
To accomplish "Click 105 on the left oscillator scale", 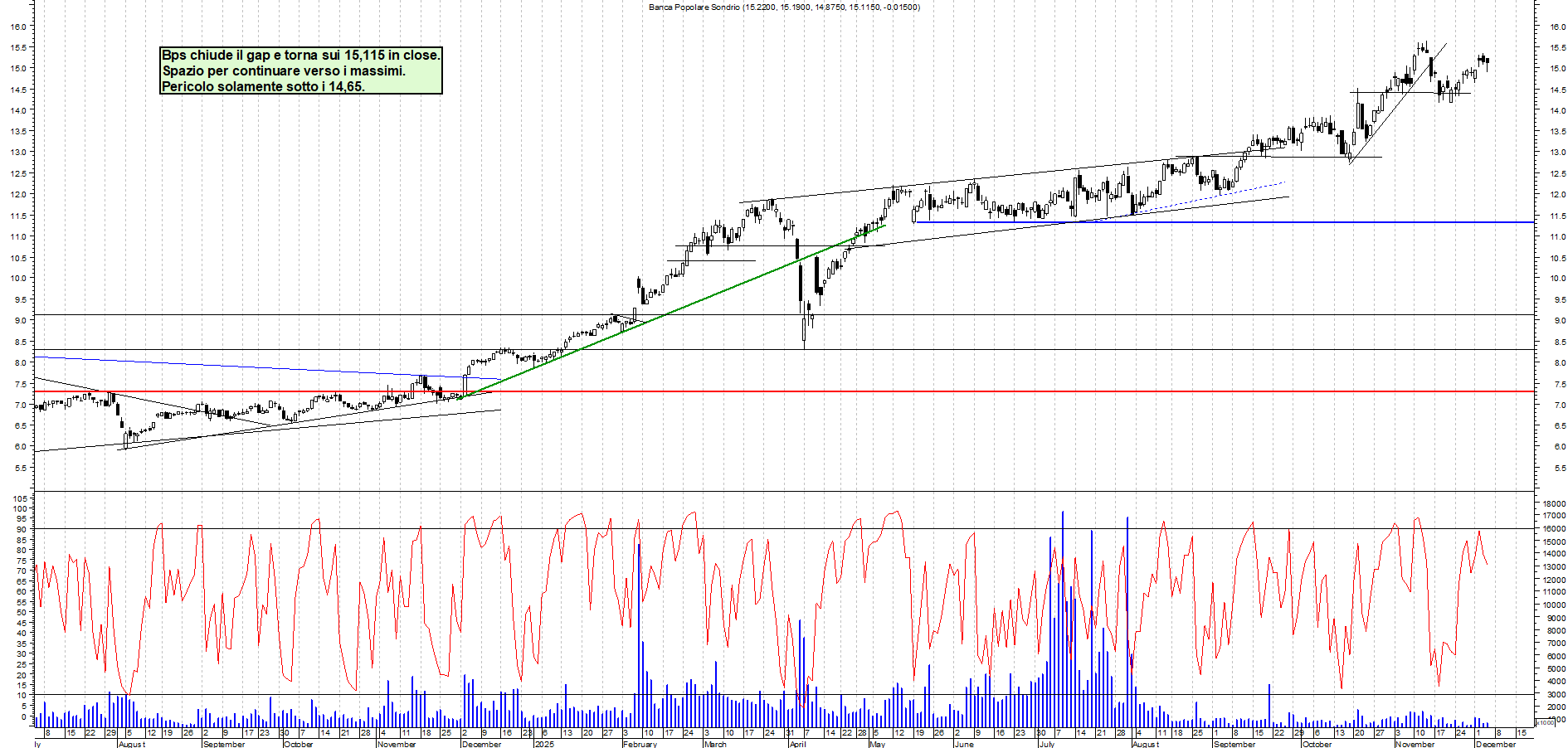I will click(x=19, y=498).
